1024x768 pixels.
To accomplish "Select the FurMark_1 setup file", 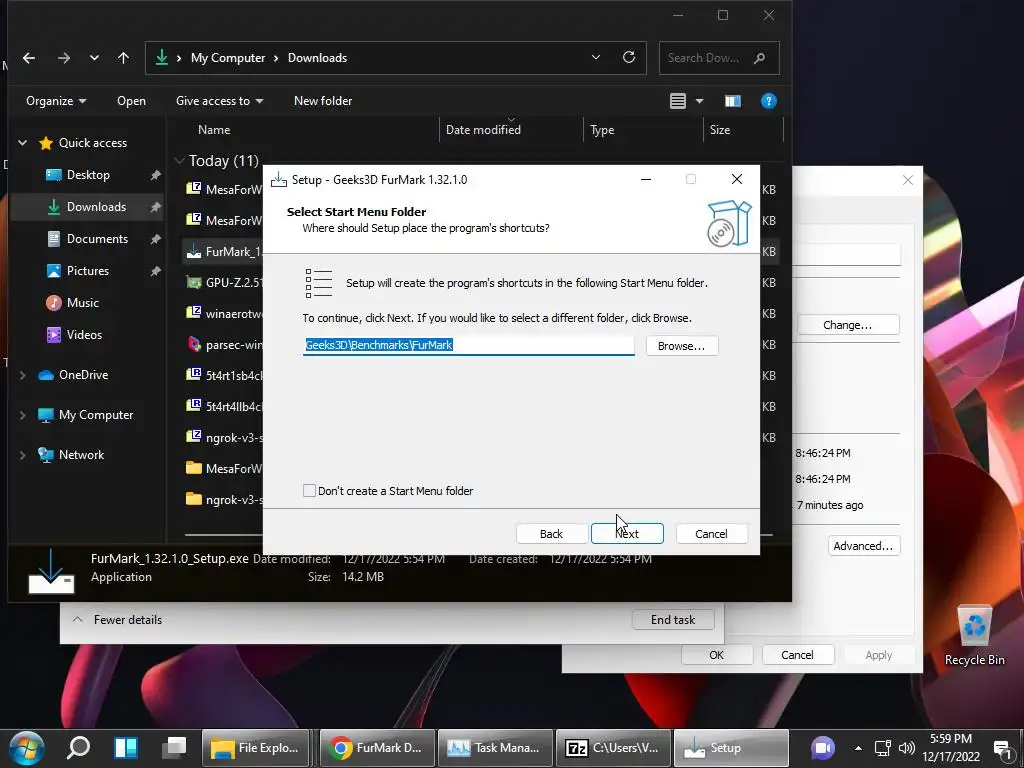I will [224, 251].
